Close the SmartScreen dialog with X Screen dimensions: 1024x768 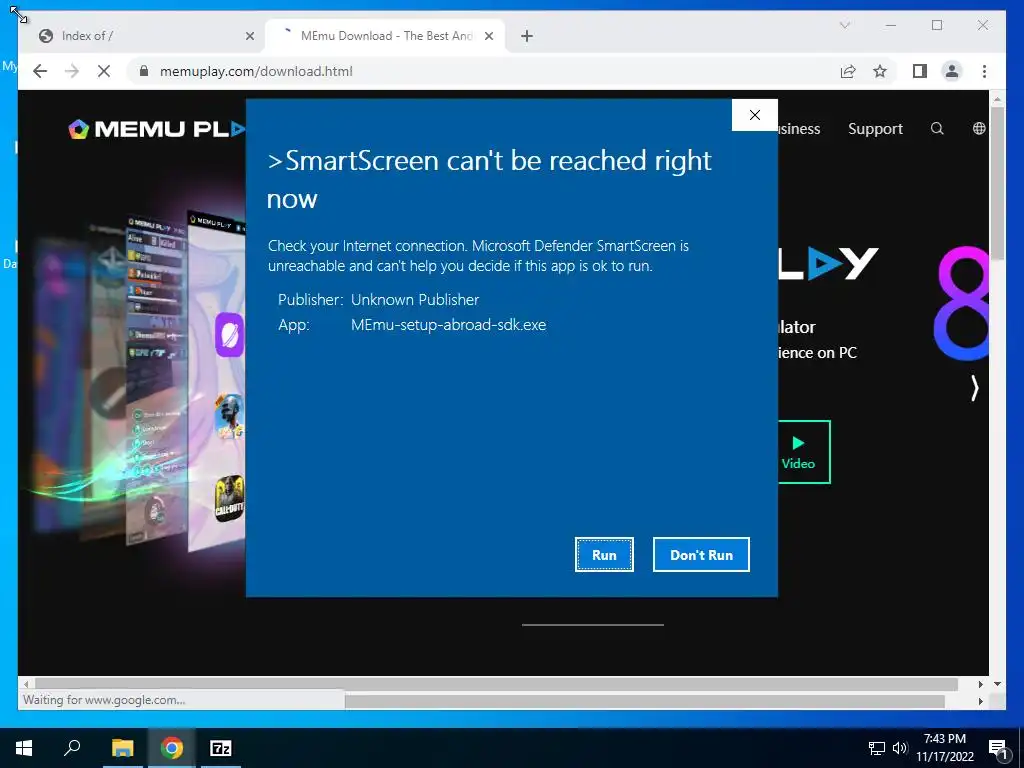[x=755, y=115]
